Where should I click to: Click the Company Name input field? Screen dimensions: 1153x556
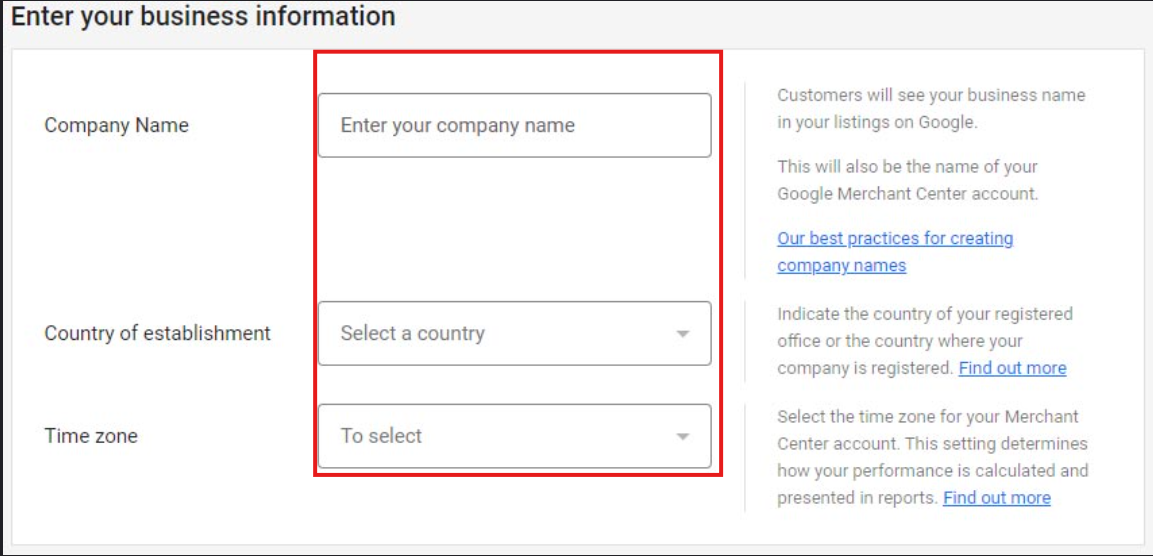tap(514, 126)
